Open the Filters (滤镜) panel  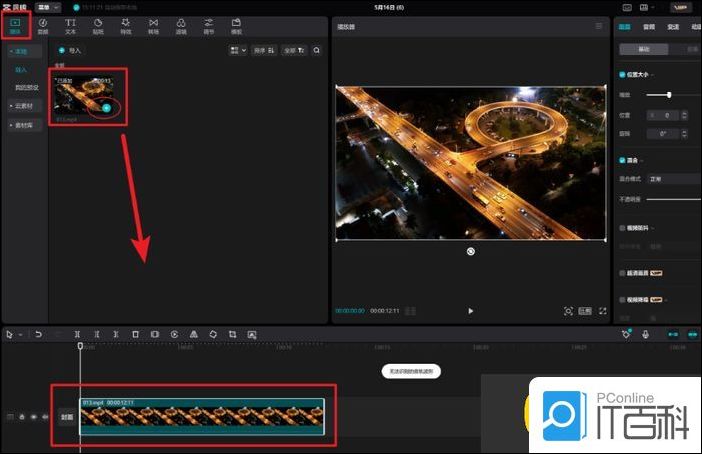click(181, 25)
